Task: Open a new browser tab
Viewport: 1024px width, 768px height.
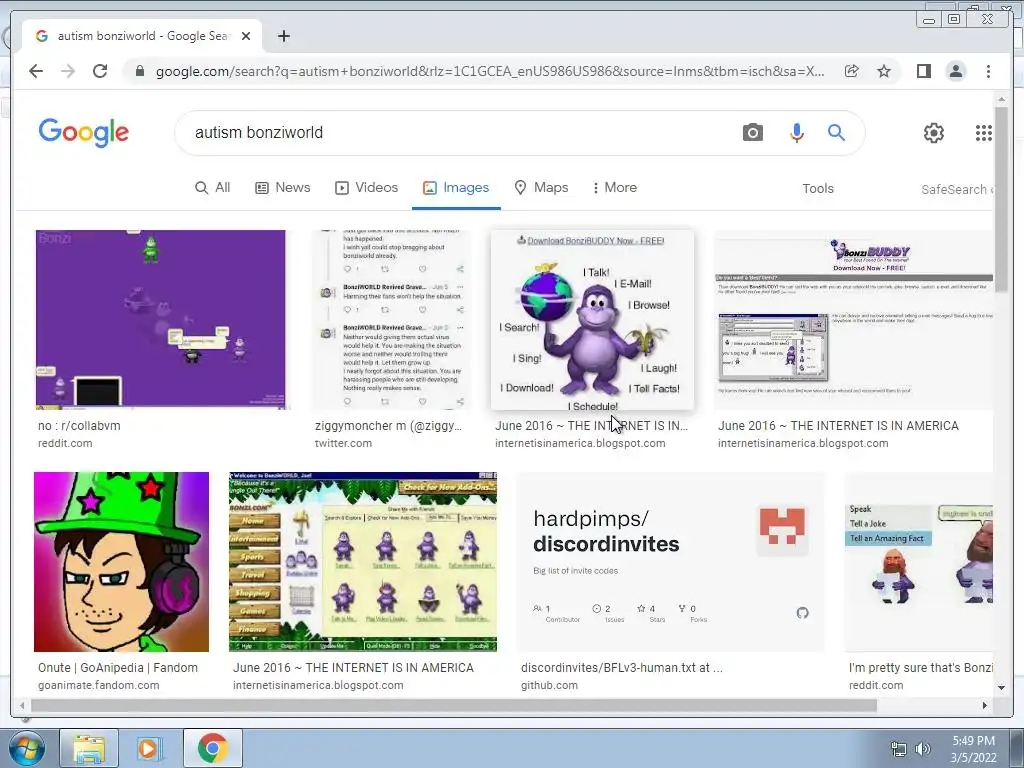Action: point(283,36)
